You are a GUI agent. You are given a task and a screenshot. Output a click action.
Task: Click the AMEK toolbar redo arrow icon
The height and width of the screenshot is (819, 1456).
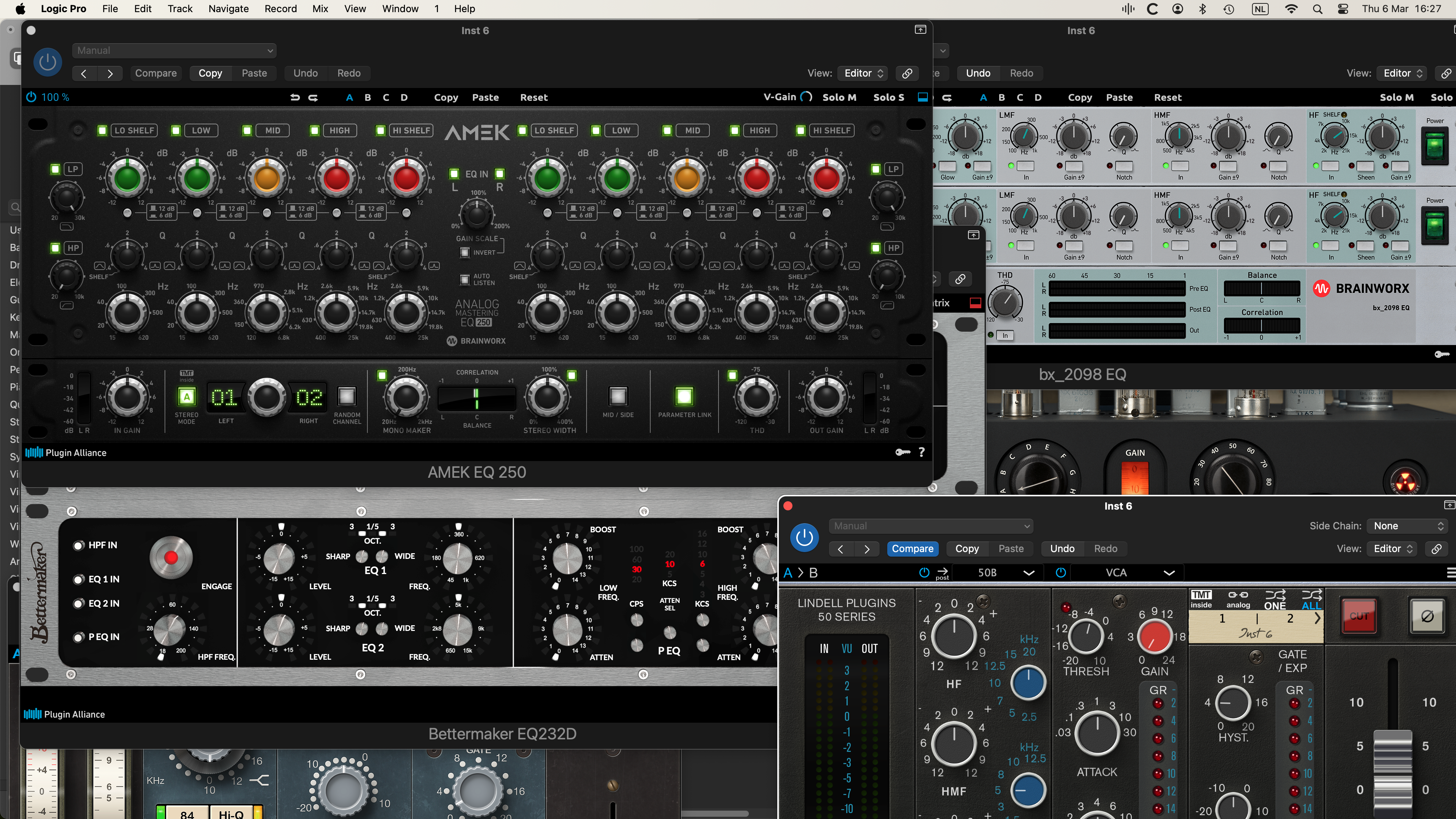click(313, 97)
